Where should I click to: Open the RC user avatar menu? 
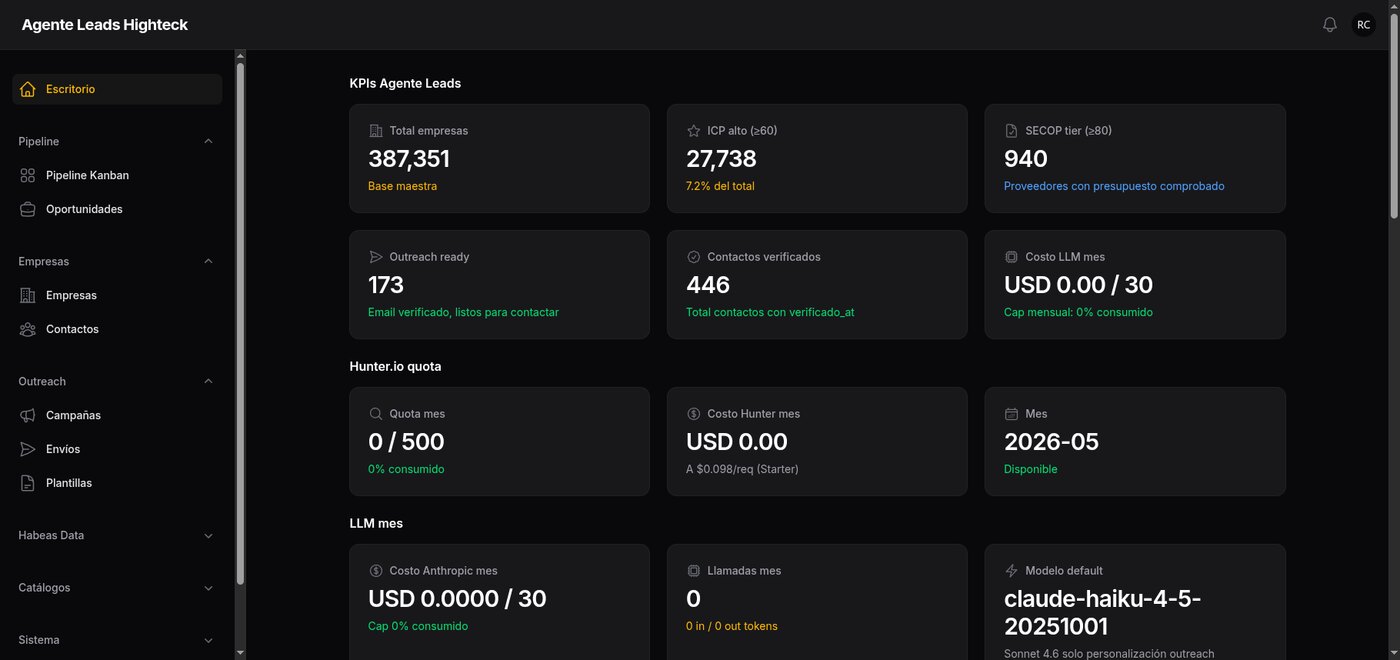(1364, 25)
